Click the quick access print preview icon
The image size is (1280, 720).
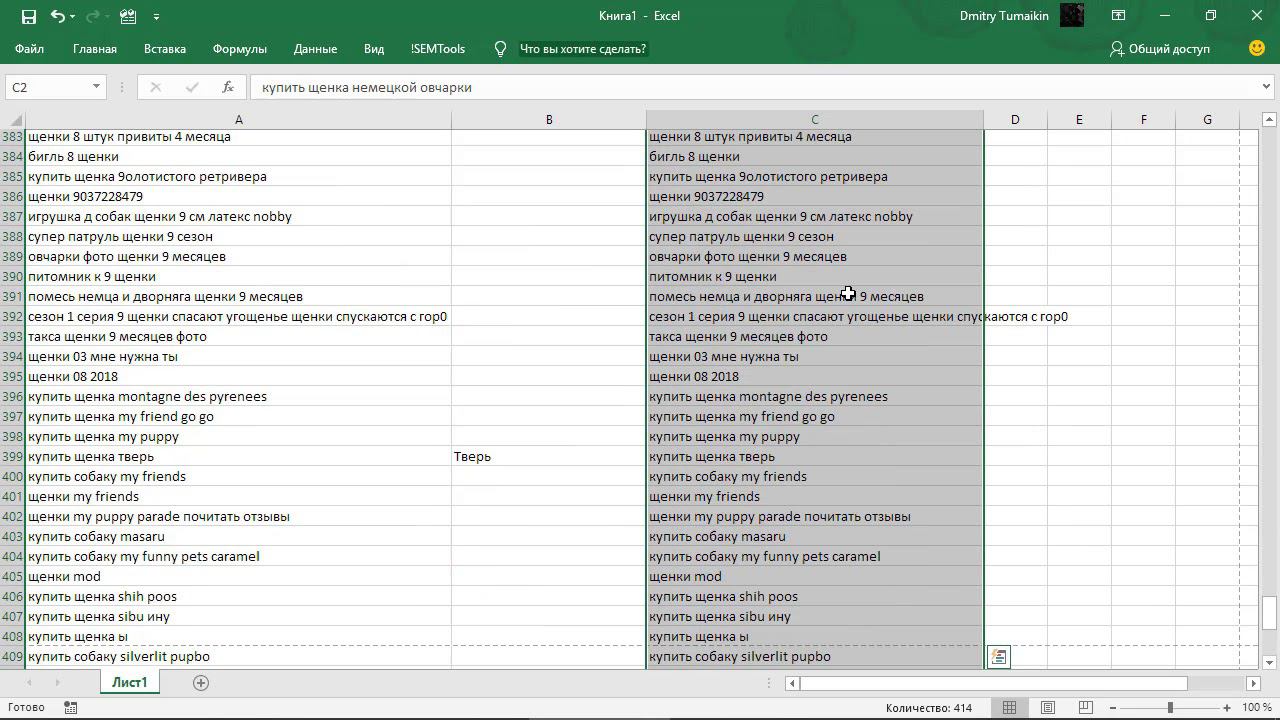[127, 16]
